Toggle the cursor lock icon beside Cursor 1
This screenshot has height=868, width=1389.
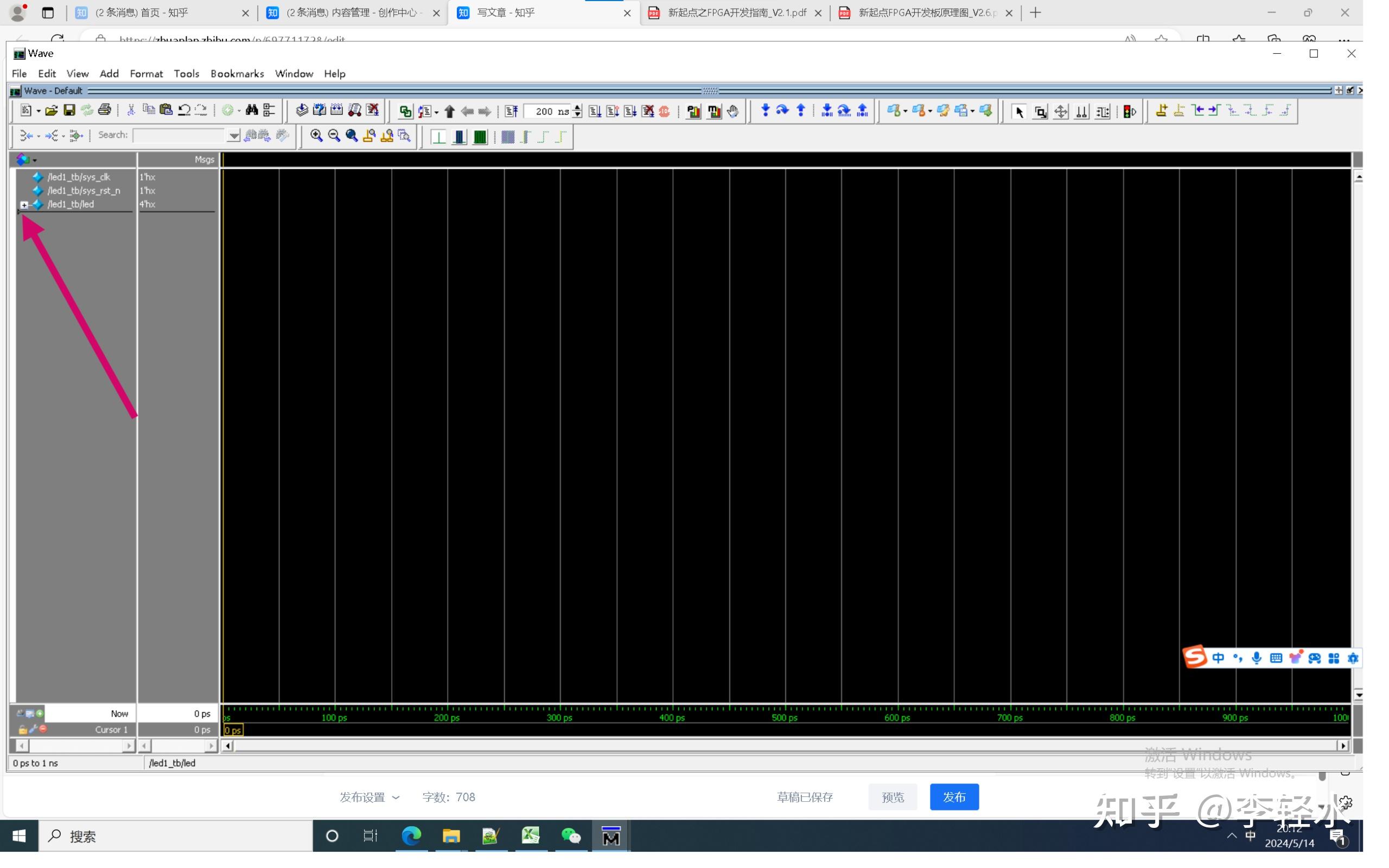[23, 730]
